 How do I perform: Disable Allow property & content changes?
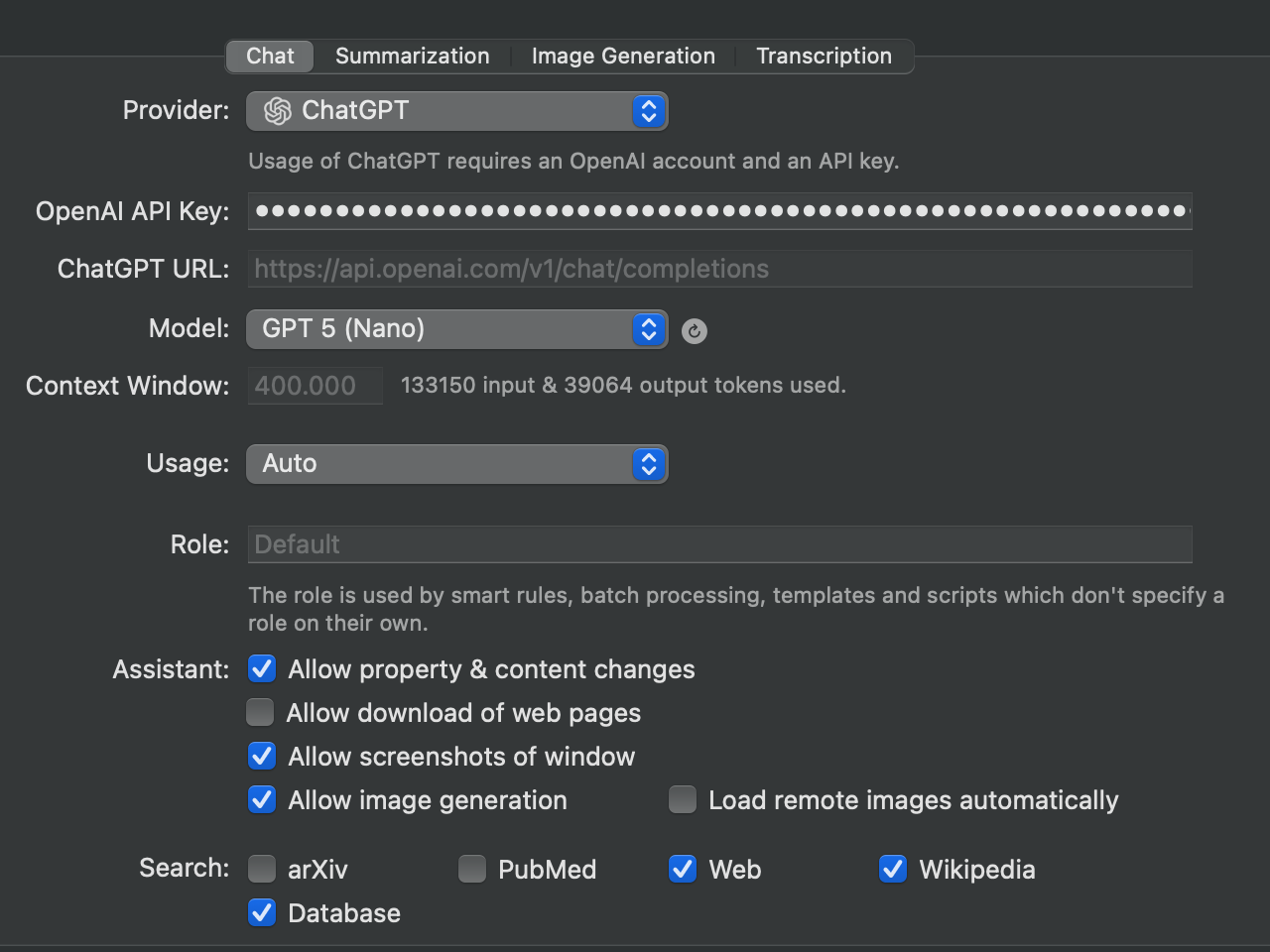click(262, 669)
